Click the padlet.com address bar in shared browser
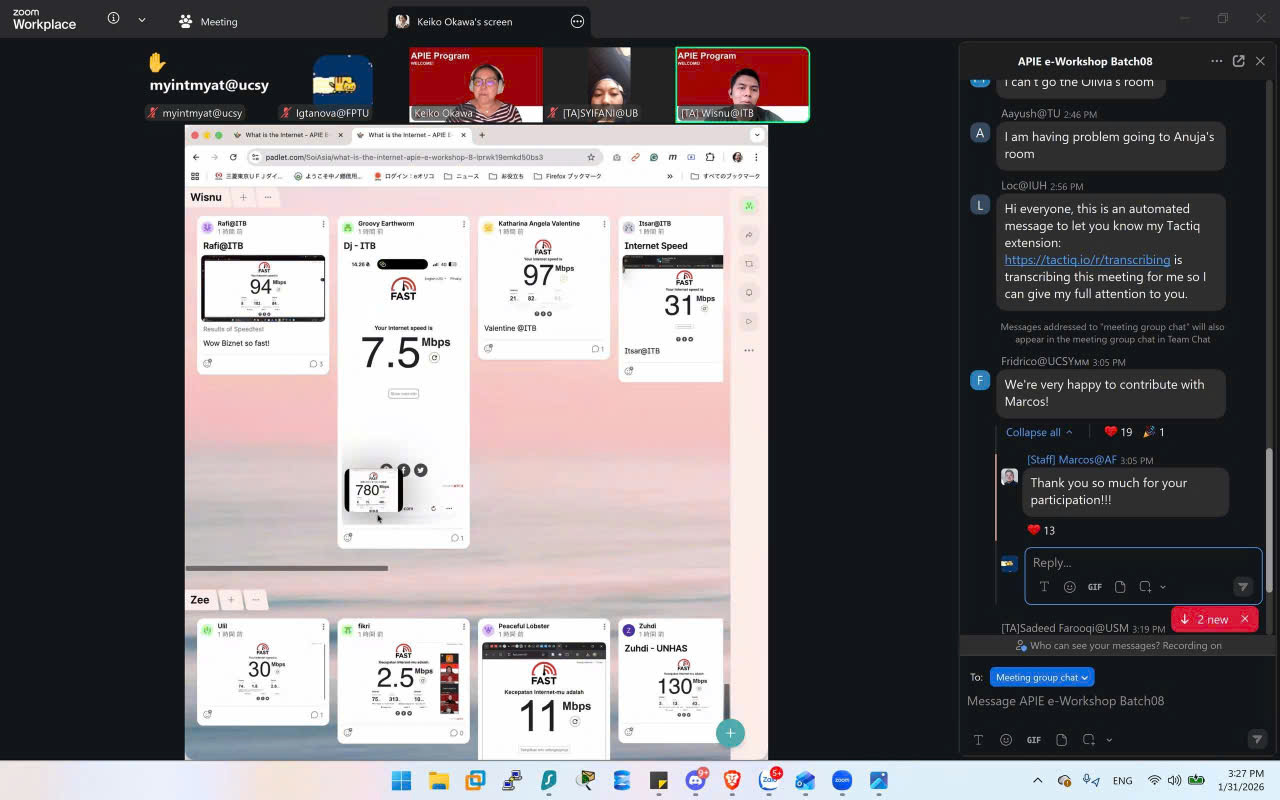This screenshot has height=800, width=1280. 424,157
